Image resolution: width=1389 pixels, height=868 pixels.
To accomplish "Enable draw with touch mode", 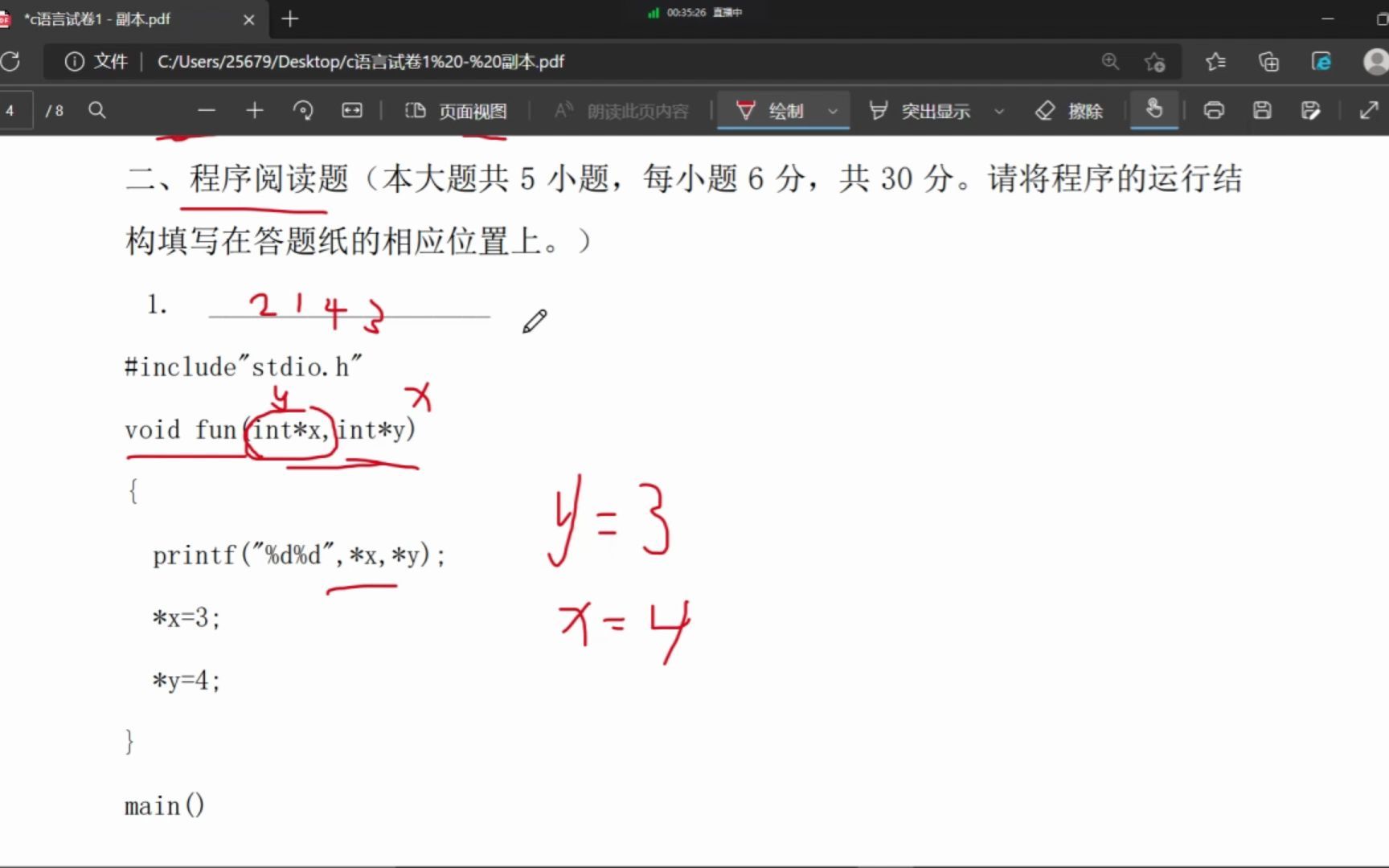I will click(1154, 111).
